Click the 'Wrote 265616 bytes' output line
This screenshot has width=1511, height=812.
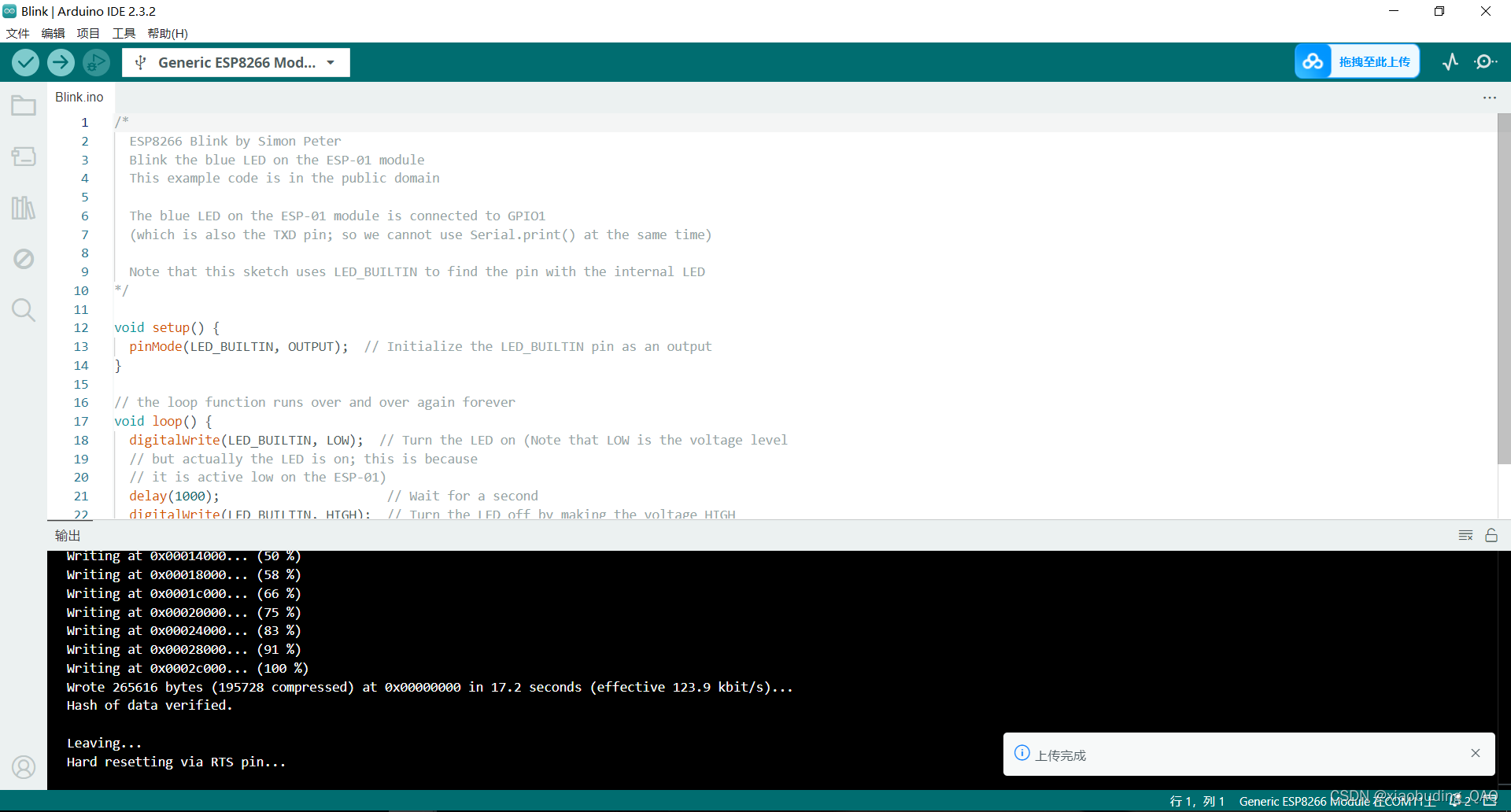[430, 688]
